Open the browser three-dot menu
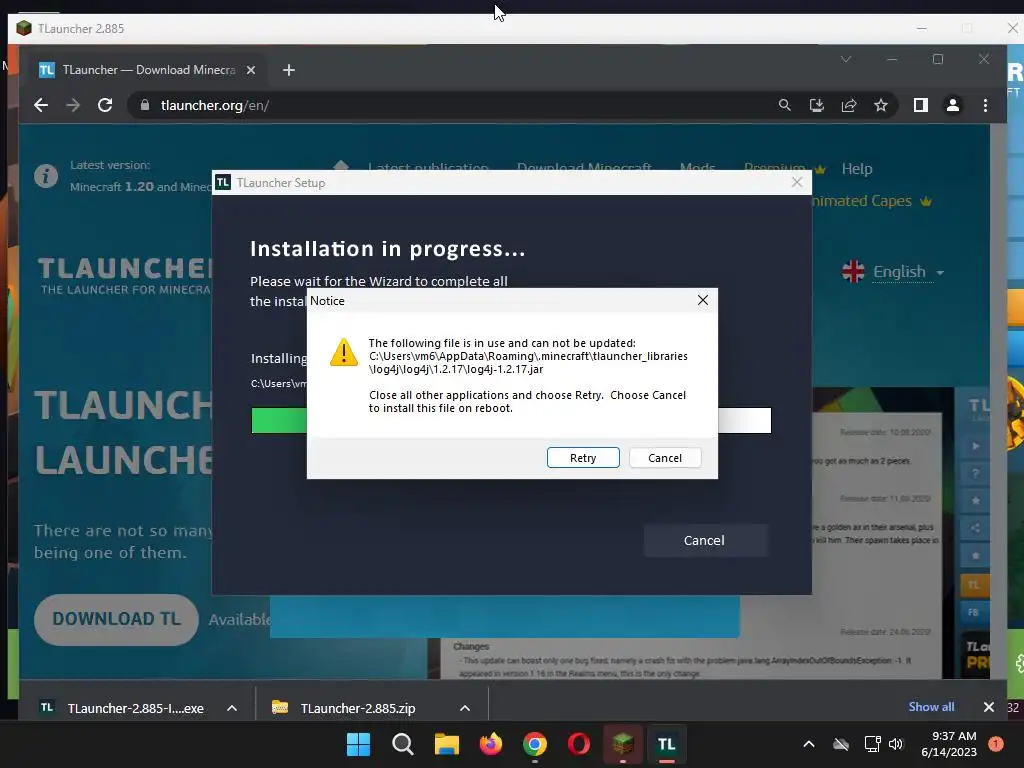Image resolution: width=1024 pixels, height=768 pixels. click(x=985, y=105)
